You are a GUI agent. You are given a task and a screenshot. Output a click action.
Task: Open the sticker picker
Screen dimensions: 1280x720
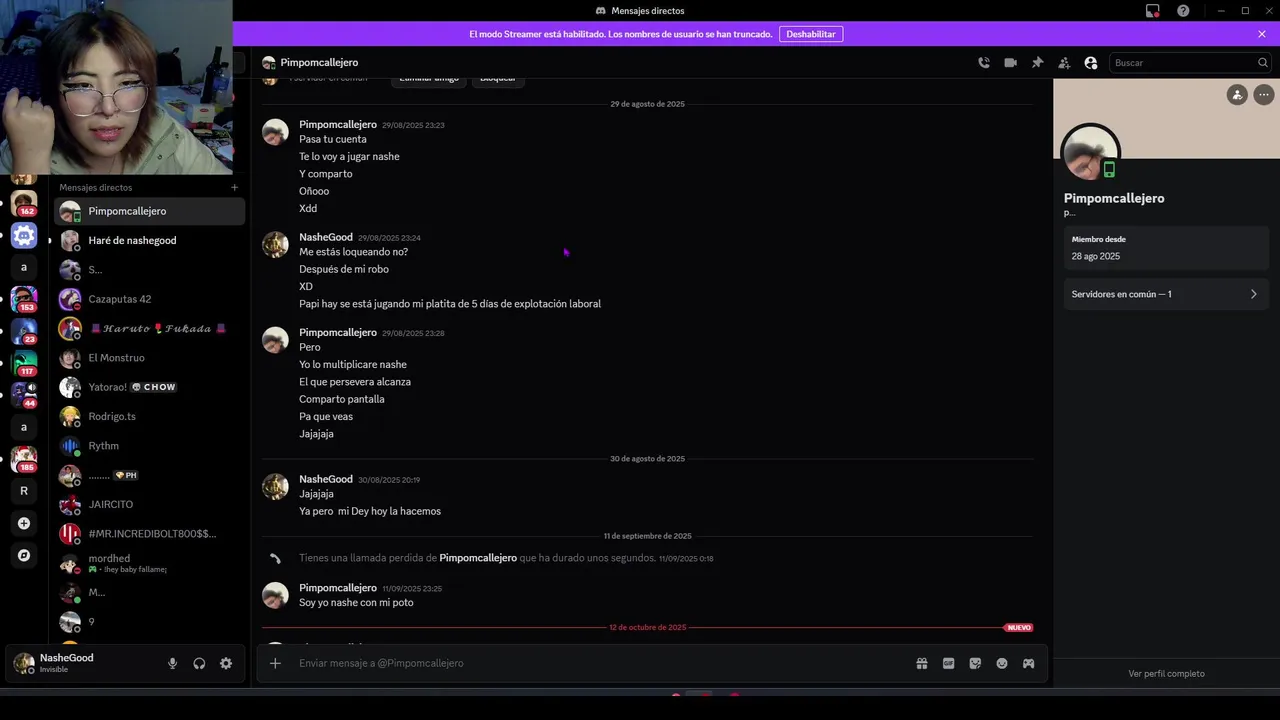tap(975, 663)
